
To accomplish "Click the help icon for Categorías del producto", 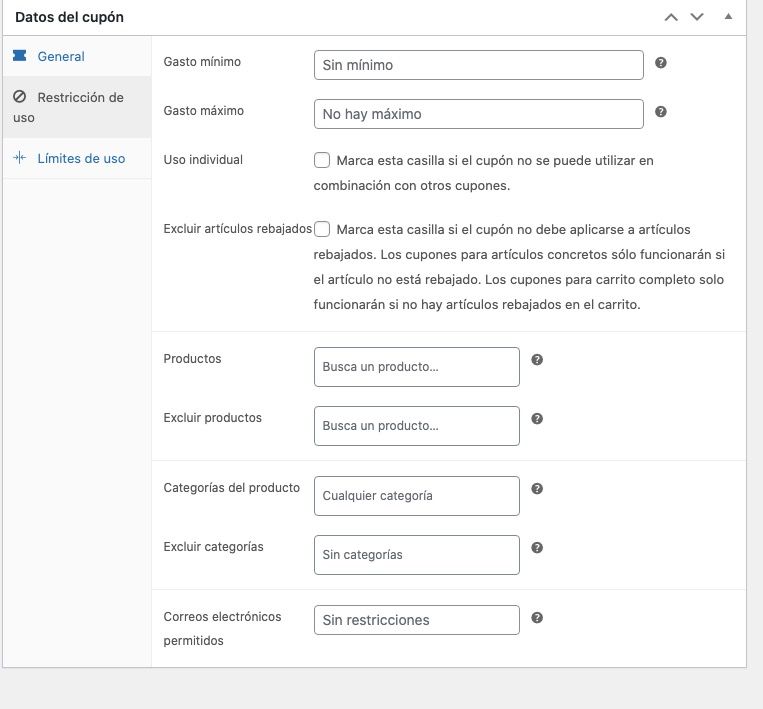I will [x=537, y=489].
